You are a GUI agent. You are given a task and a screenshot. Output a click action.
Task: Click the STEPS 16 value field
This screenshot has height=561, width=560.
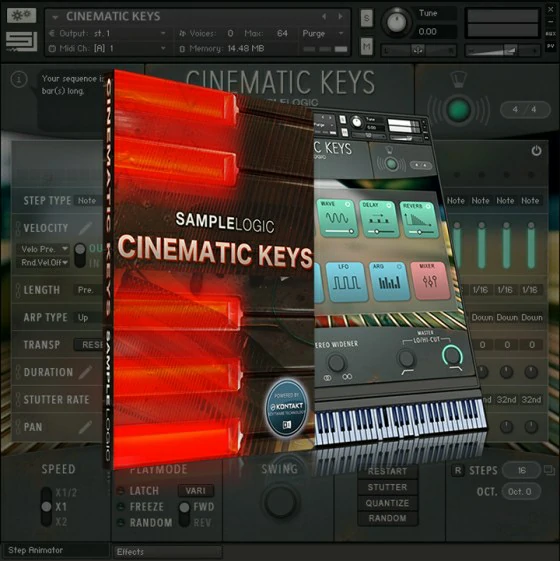point(522,470)
